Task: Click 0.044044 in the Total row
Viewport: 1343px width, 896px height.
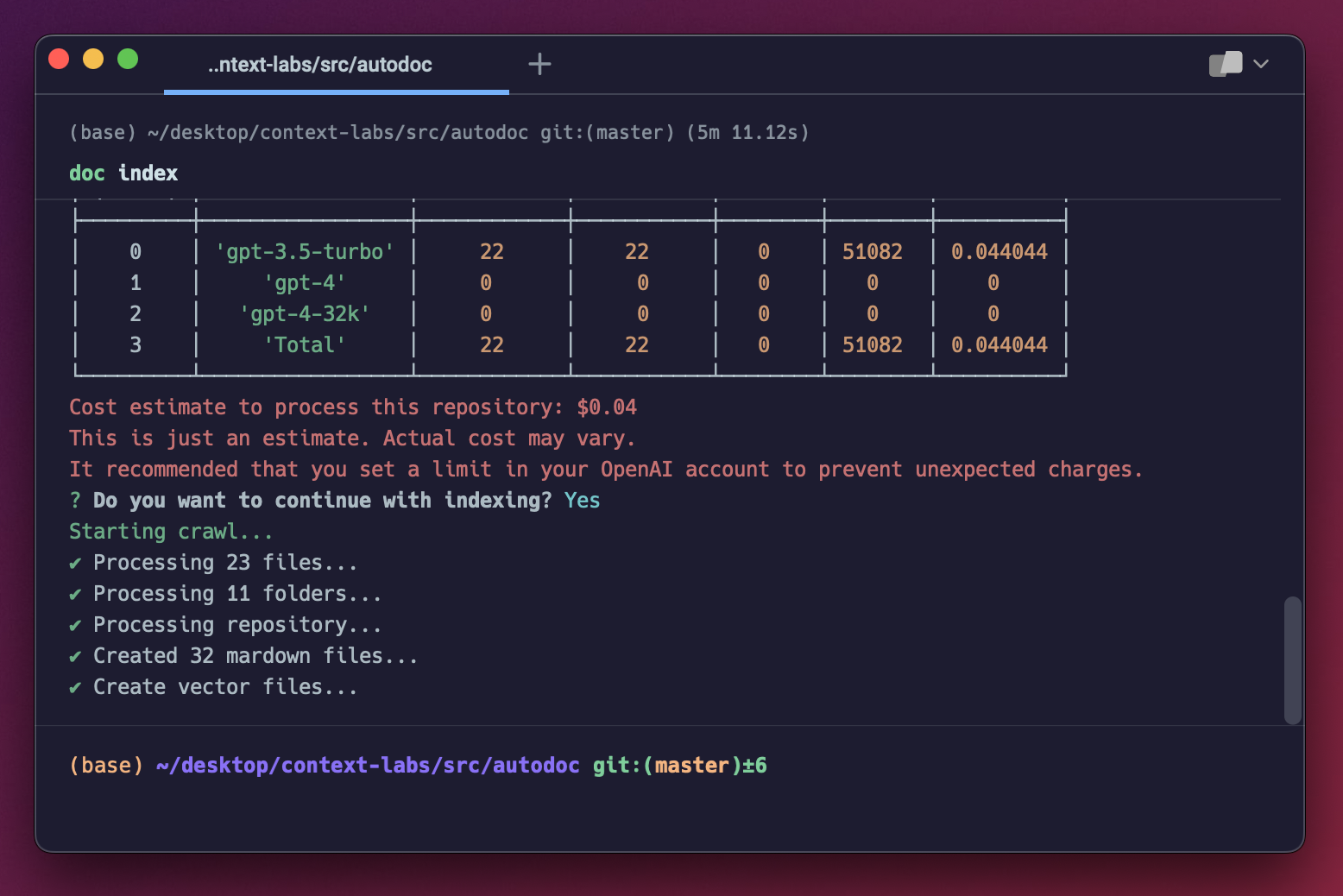Action: point(999,345)
